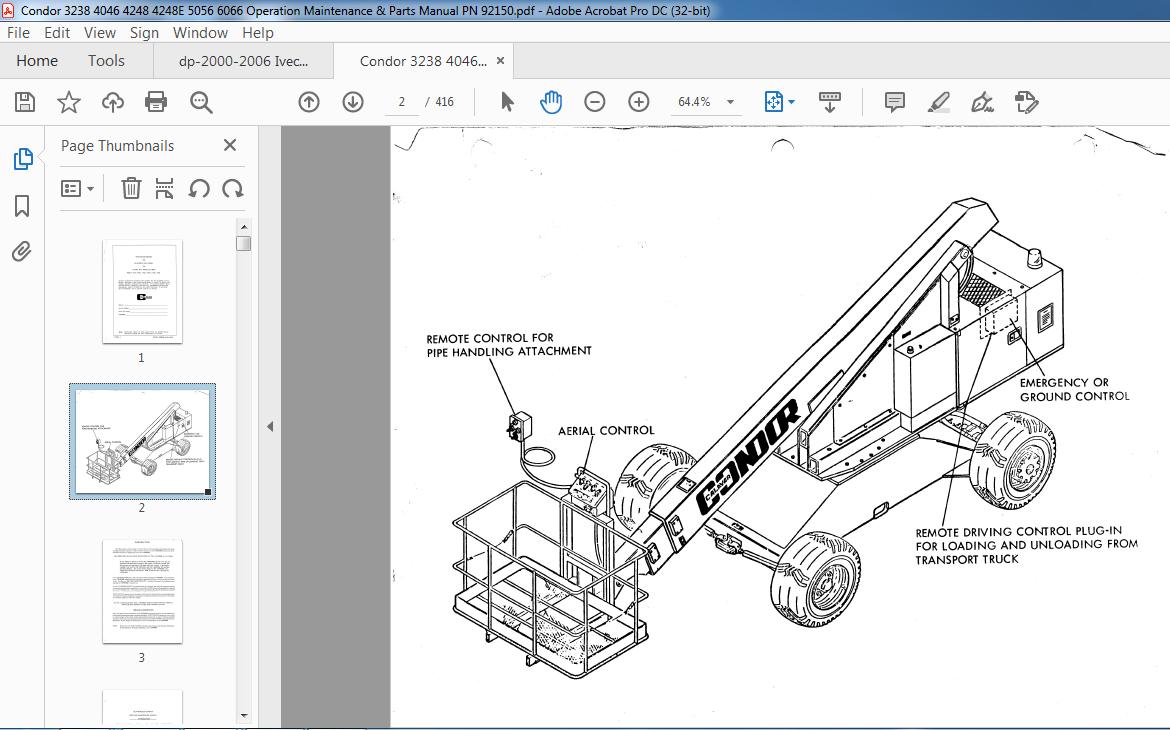Screen dimensions: 1170x730
Task: Switch to the dp-2000-2006 Iveco document tab
Action: (x=243, y=61)
